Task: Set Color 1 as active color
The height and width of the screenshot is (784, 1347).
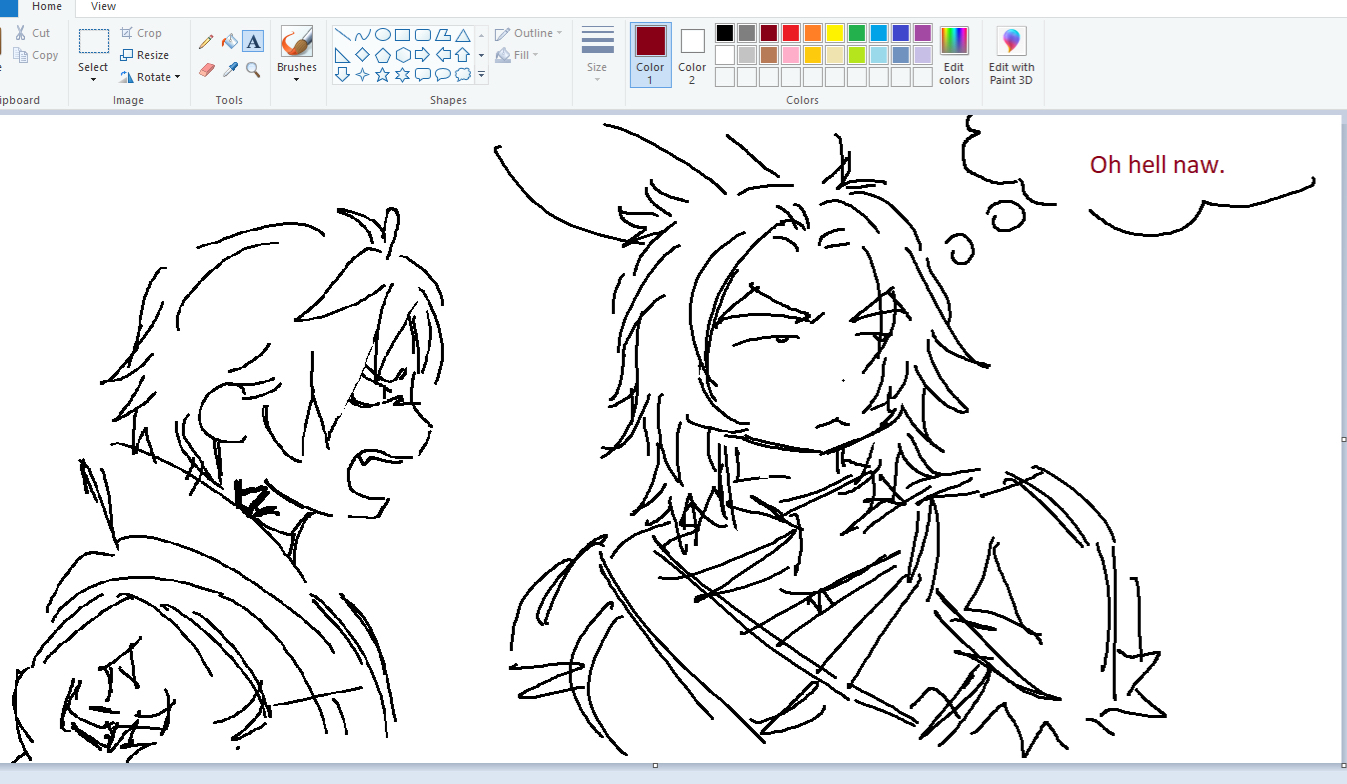Action: [650, 55]
